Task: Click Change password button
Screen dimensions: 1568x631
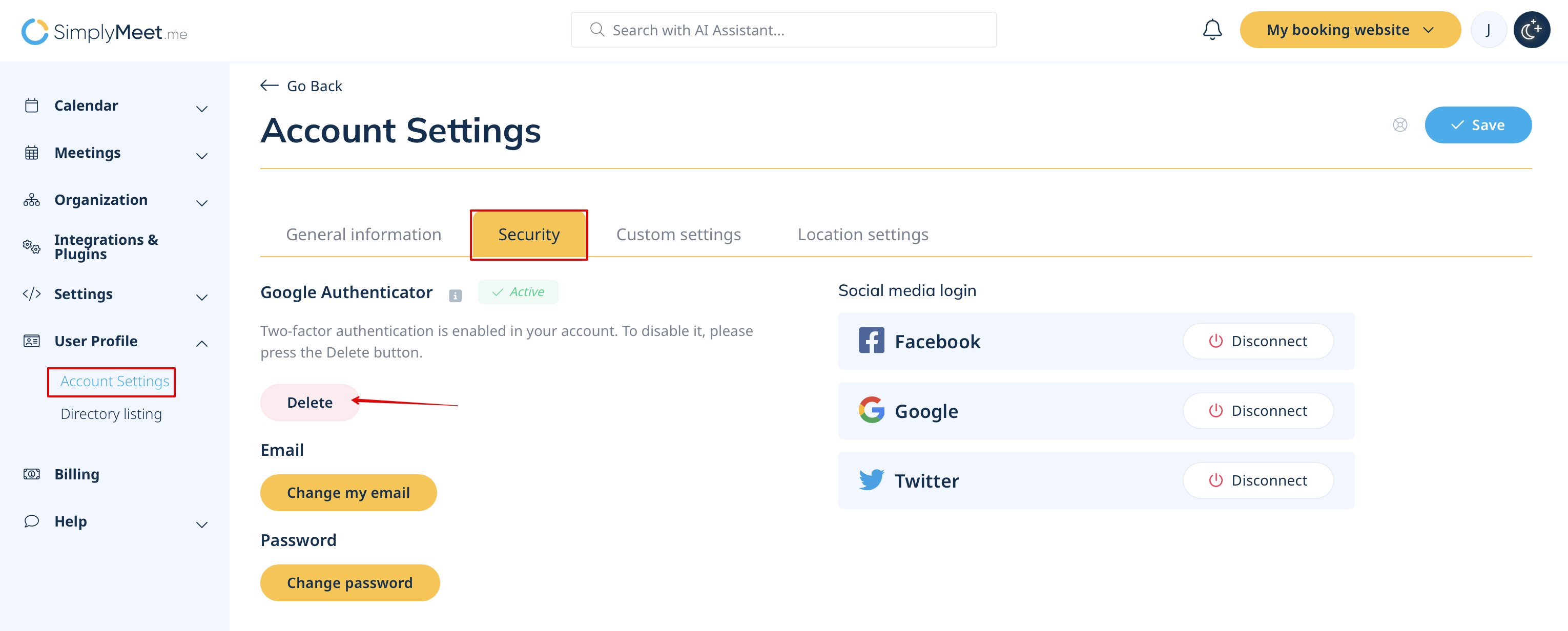Action: [349, 583]
